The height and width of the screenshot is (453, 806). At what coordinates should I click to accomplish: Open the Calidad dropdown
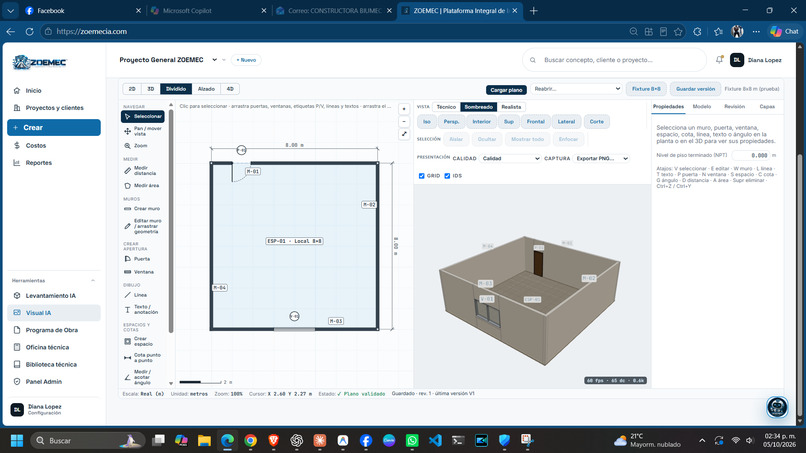(x=510, y=158)
